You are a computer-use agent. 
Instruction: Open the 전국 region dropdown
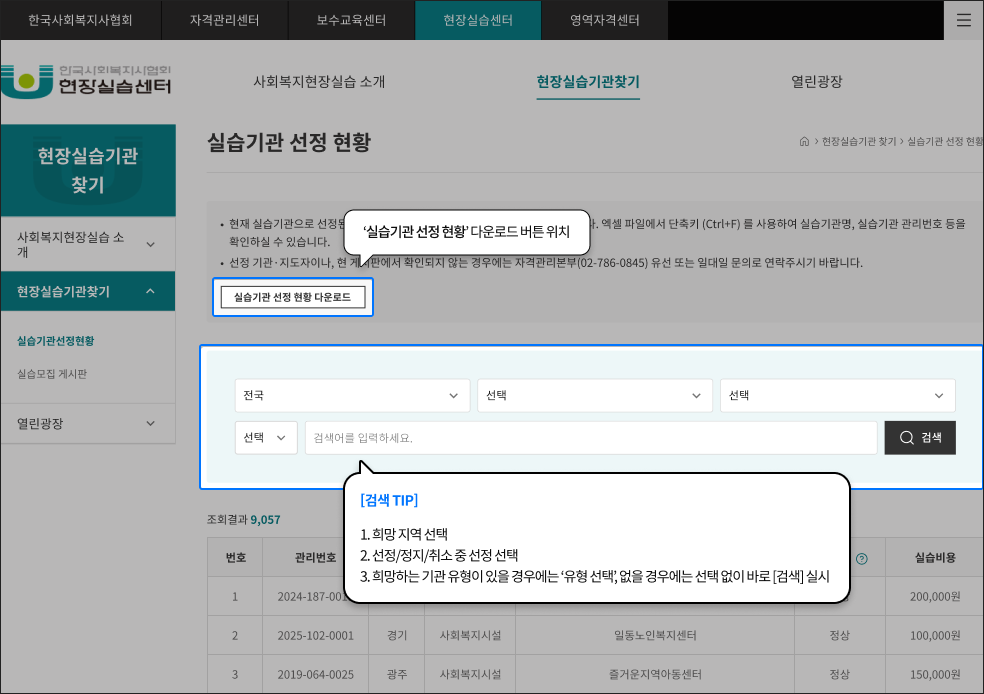click(352, 395)
